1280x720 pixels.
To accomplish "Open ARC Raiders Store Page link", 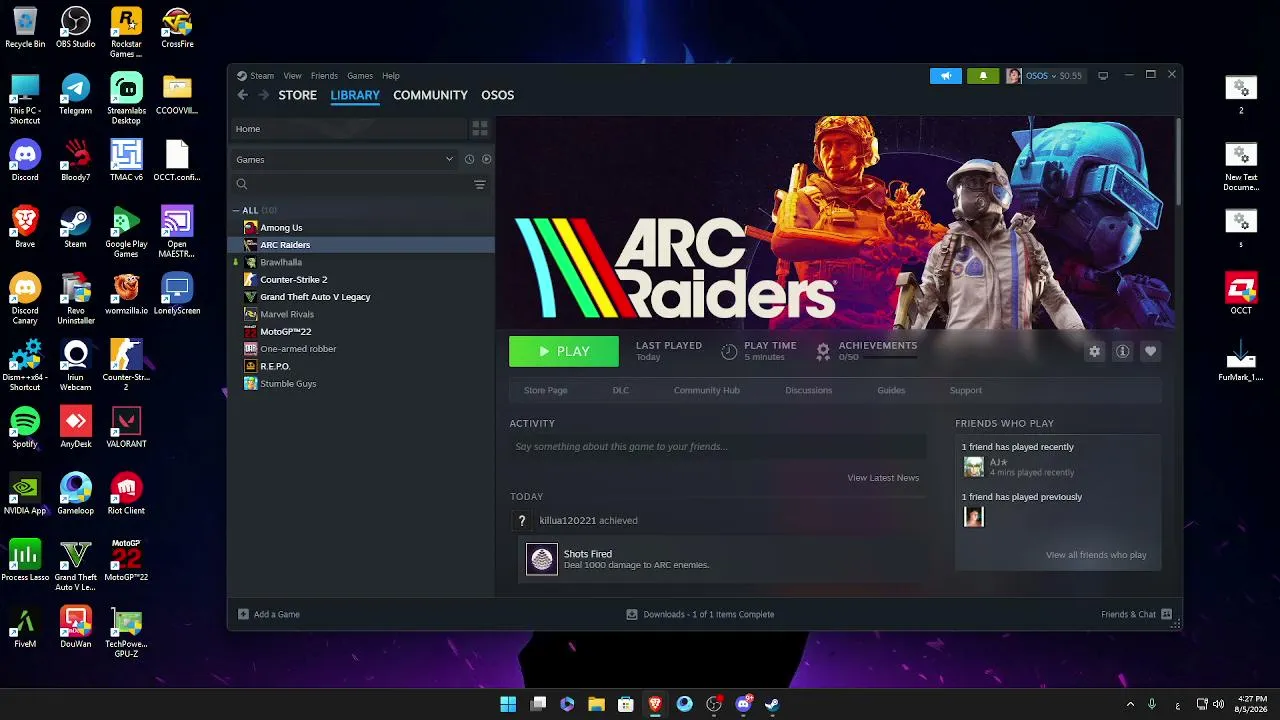I will tap(545, 390).
